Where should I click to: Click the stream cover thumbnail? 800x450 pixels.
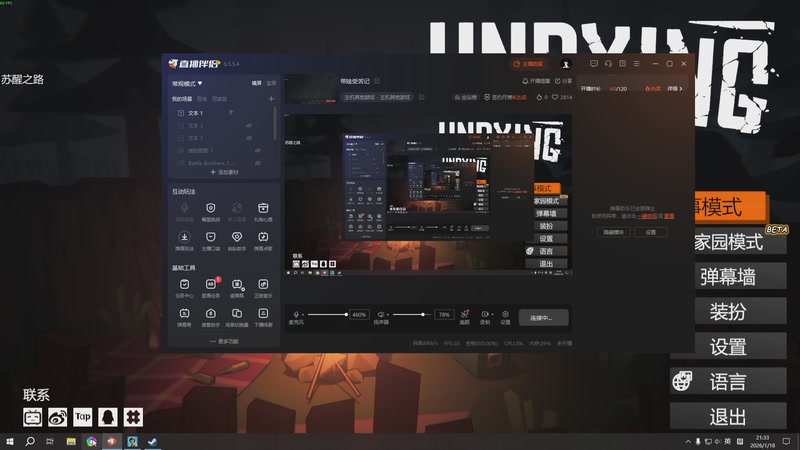click(311, 89)
